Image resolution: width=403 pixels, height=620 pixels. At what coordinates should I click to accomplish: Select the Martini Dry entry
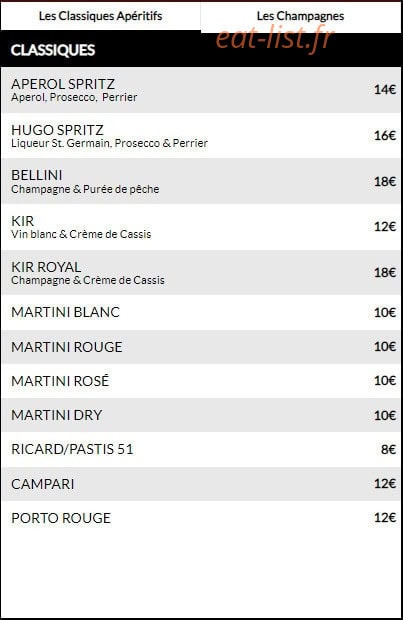(x=201, y=415)
